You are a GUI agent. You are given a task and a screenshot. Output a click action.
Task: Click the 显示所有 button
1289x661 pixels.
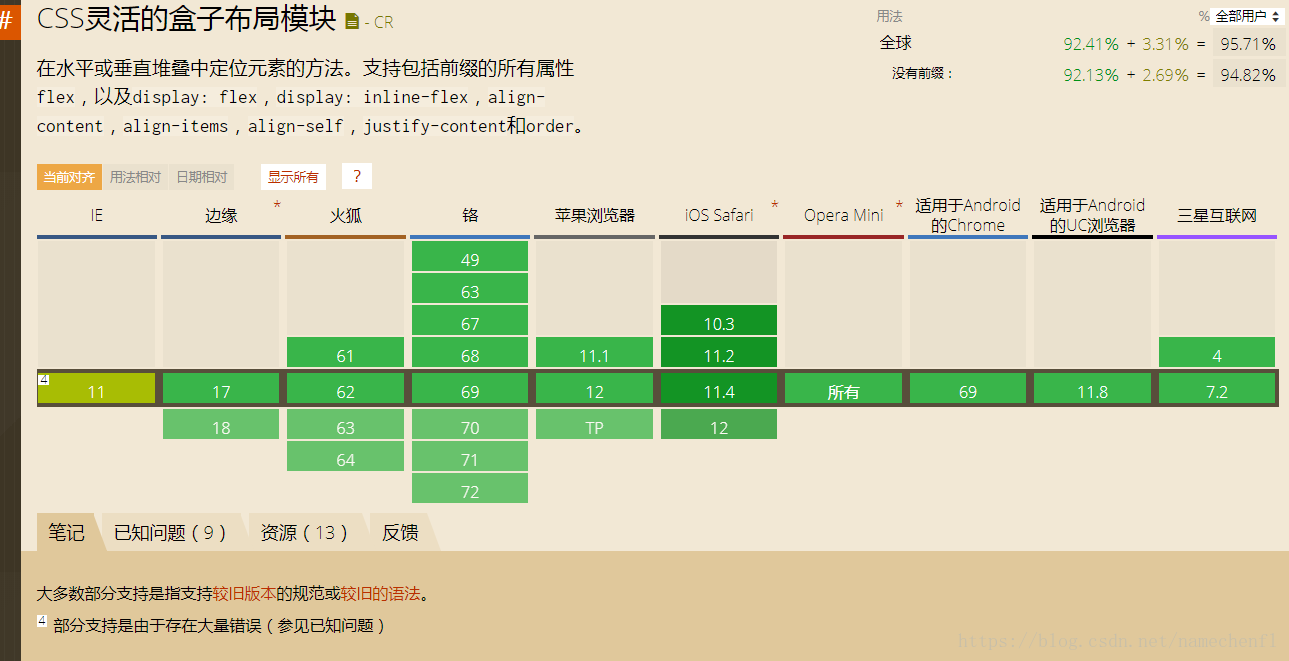pyautogui.click(x=293, y=177)
